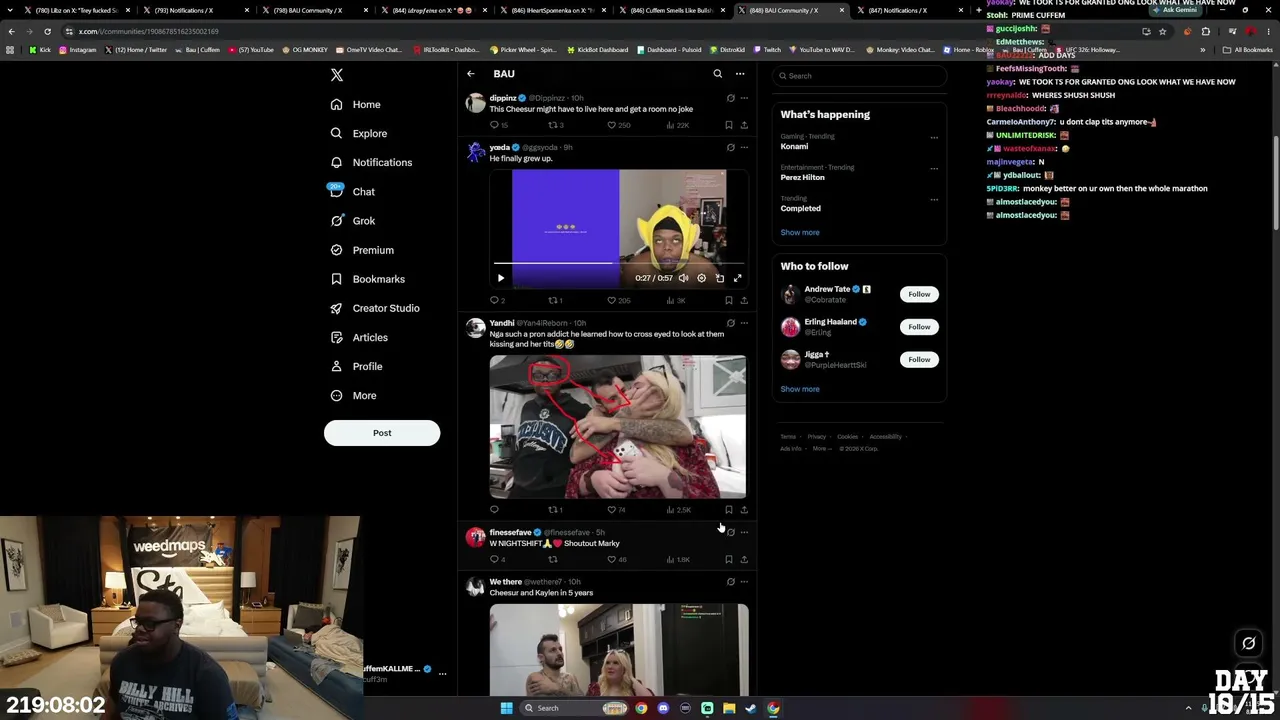Open more options on dippinz's post
The height and width of the screenshot is (720, 1280).
[744, 98]
